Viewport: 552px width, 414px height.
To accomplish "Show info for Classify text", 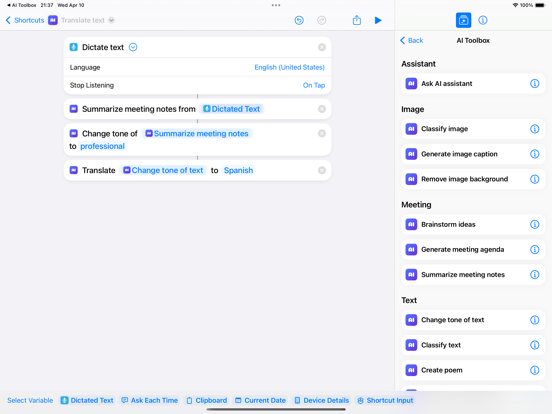I will point(534,345).
